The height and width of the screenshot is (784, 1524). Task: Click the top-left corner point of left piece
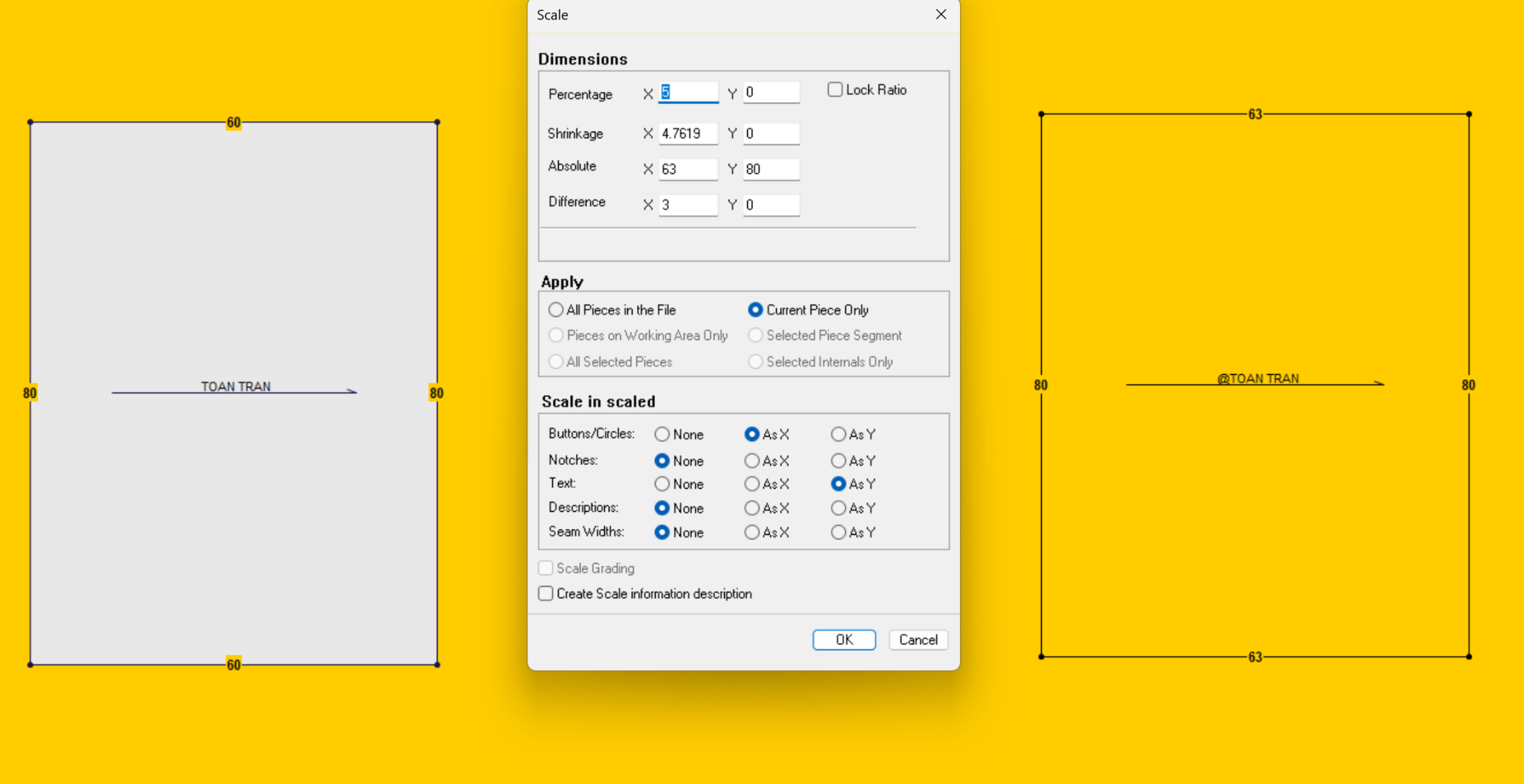[31, 122]
